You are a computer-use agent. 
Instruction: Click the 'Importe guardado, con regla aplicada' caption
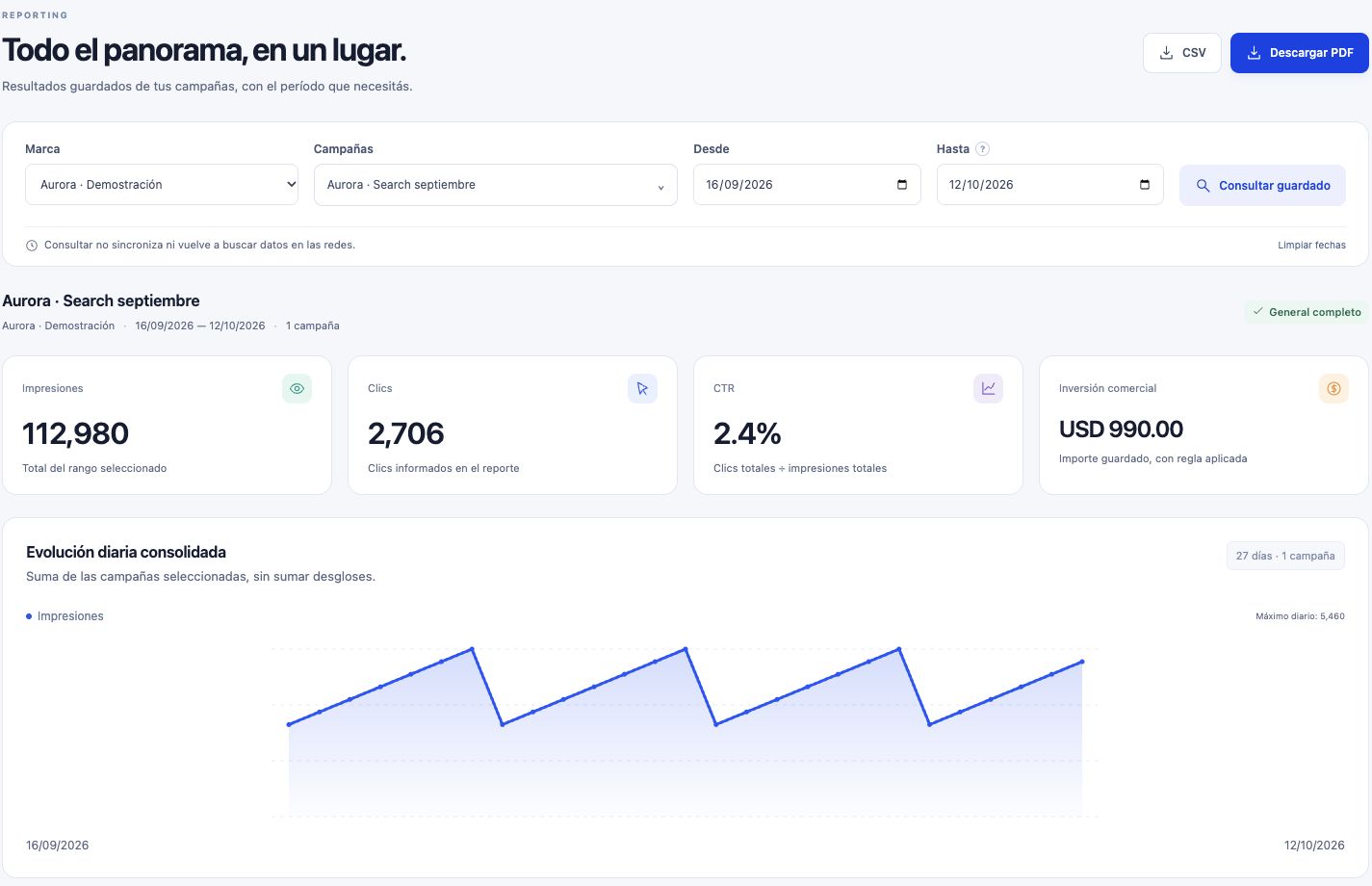[1152, 459]
